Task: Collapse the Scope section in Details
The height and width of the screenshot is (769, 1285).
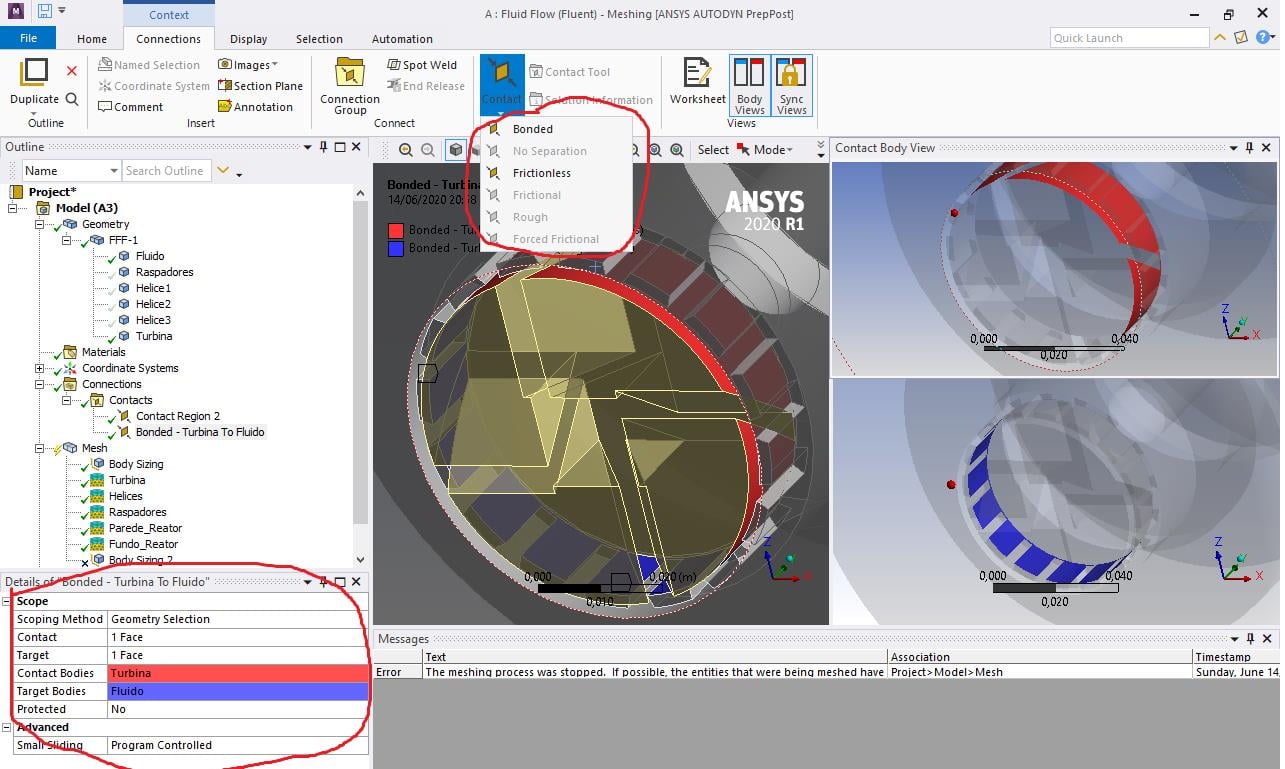Action: click(7, 602)
